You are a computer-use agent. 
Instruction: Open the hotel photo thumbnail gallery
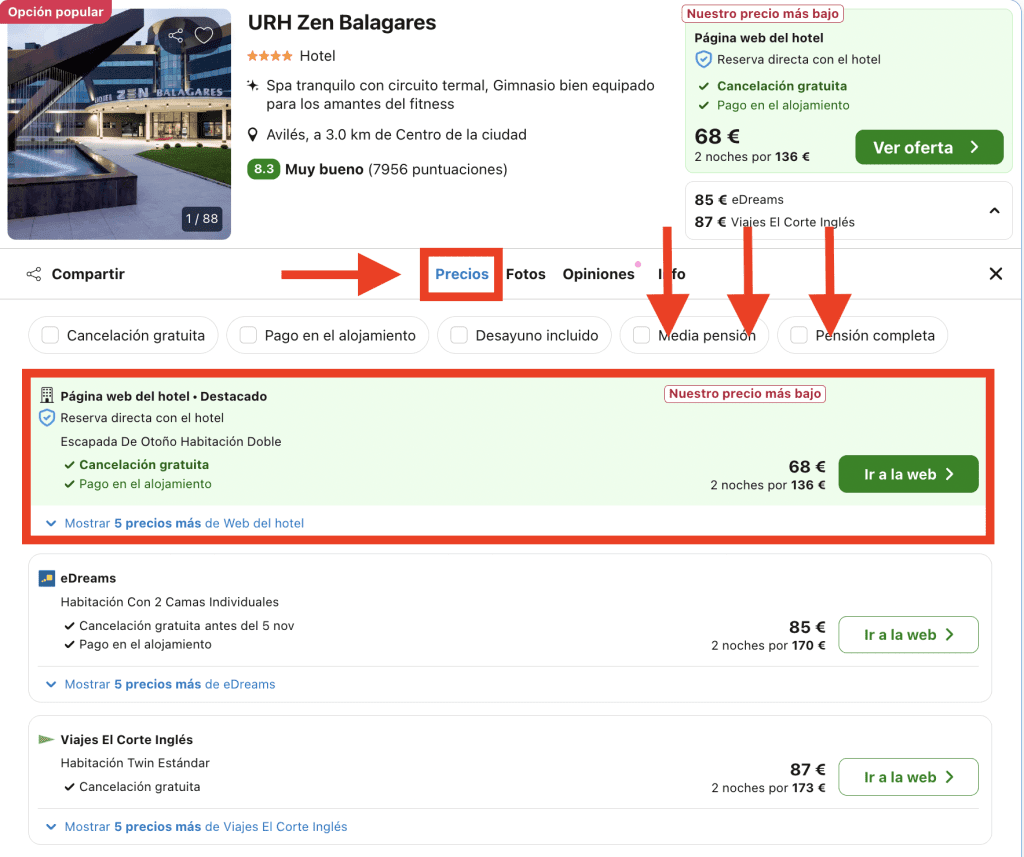[x=119, y=125]
